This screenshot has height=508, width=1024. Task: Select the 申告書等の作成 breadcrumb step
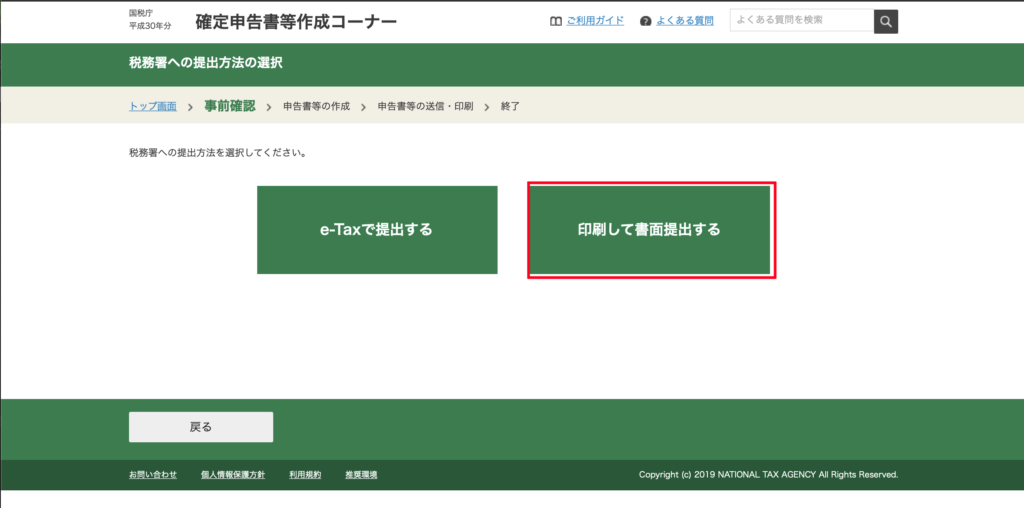316,106
